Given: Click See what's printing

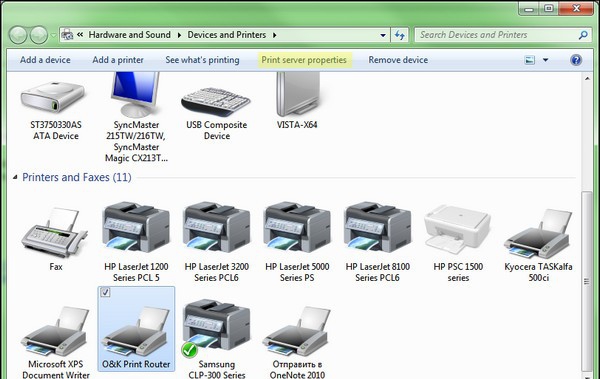Looking at the screenshot, I should click(x=202, y=60).
